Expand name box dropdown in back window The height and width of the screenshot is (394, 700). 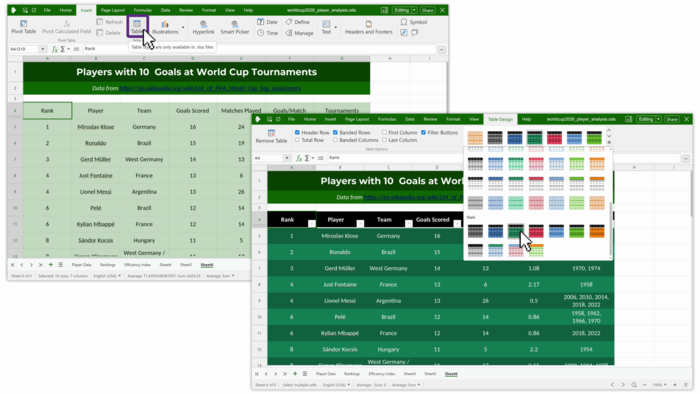click(x=42, y=49)
